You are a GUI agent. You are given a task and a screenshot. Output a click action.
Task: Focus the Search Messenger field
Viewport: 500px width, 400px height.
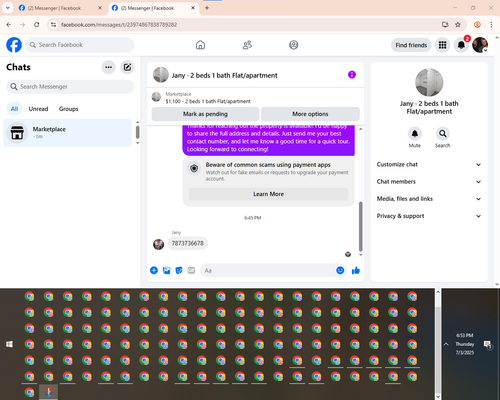70,87
